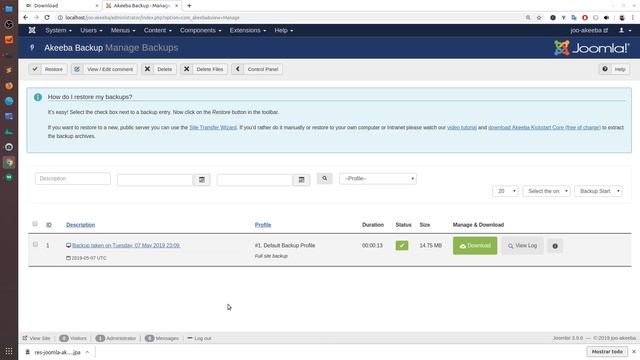Open the joo-akeeba site link

coord(589,30)
